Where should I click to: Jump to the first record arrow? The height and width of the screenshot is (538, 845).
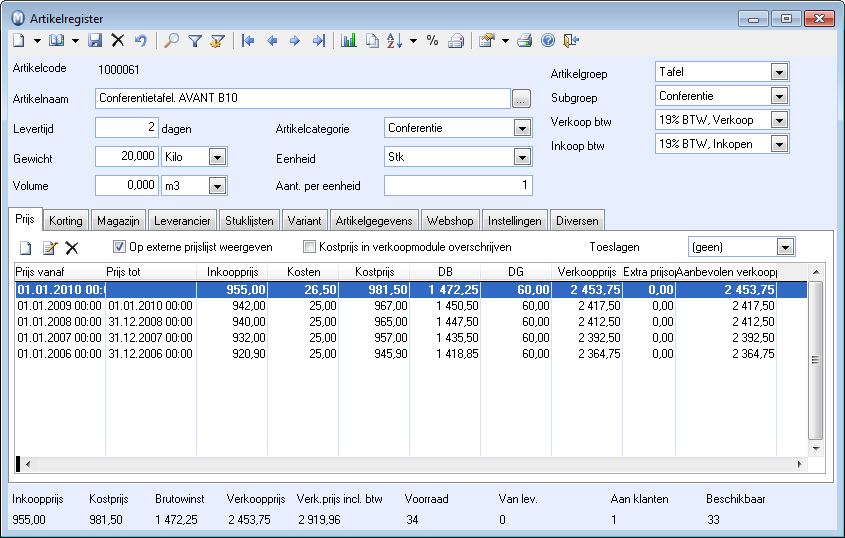point(247,41)
